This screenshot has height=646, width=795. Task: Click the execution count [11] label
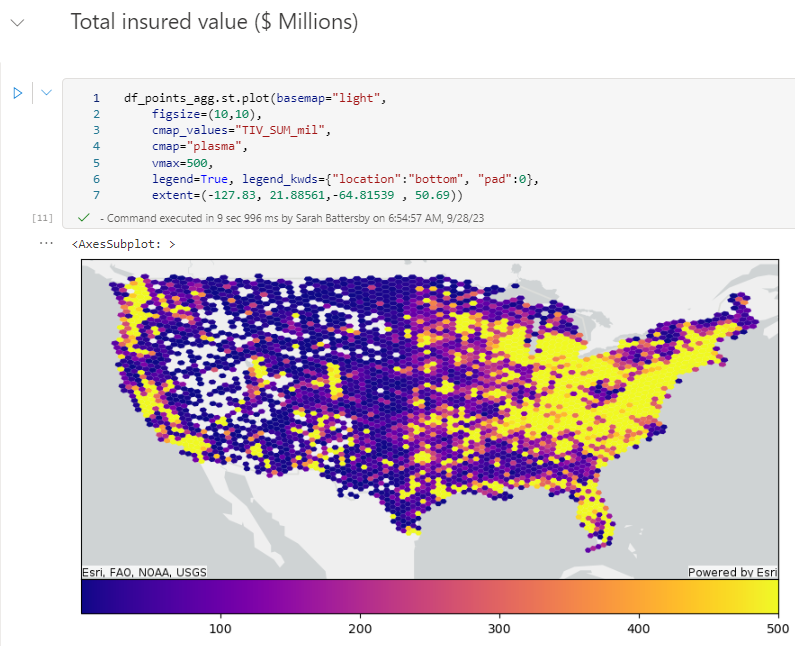(x=43, y=217)
